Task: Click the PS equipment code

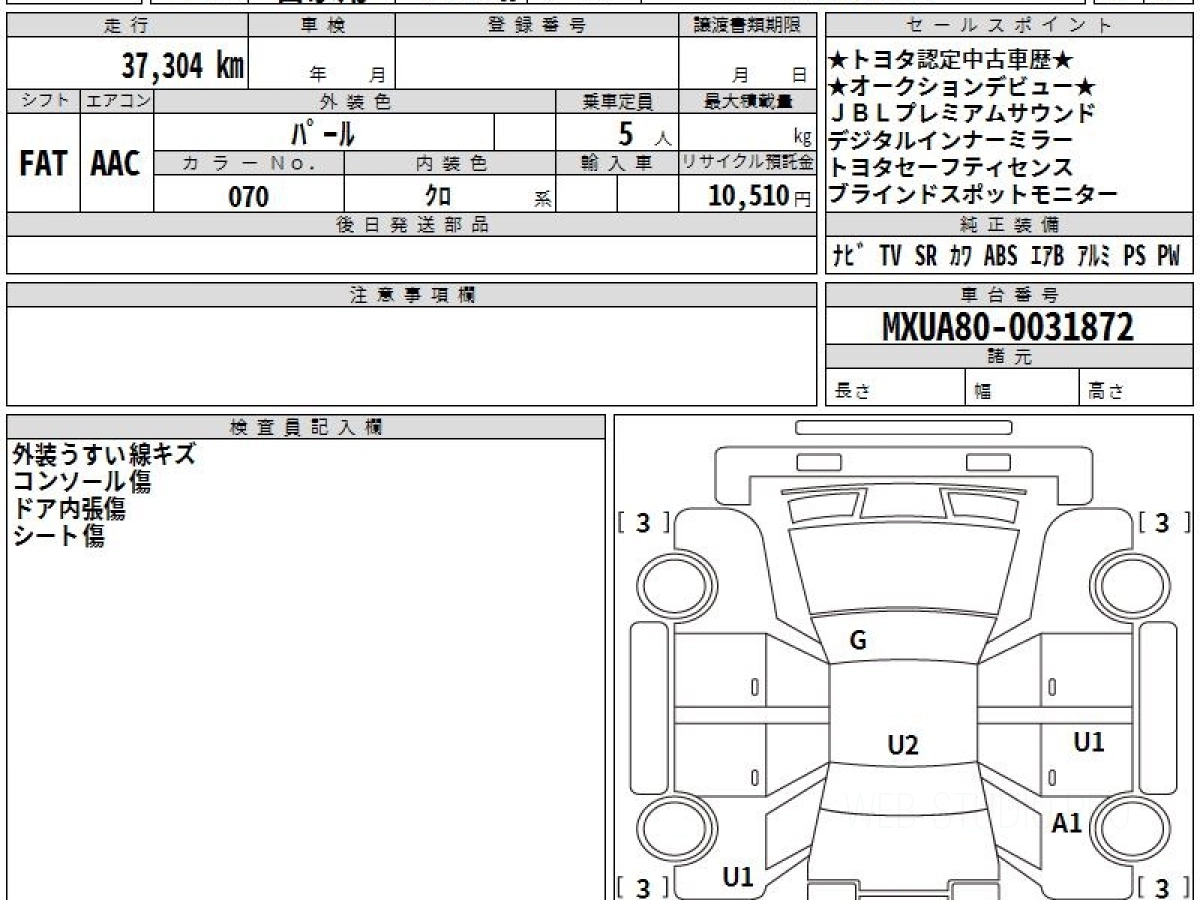Action: click(1134, 256)
